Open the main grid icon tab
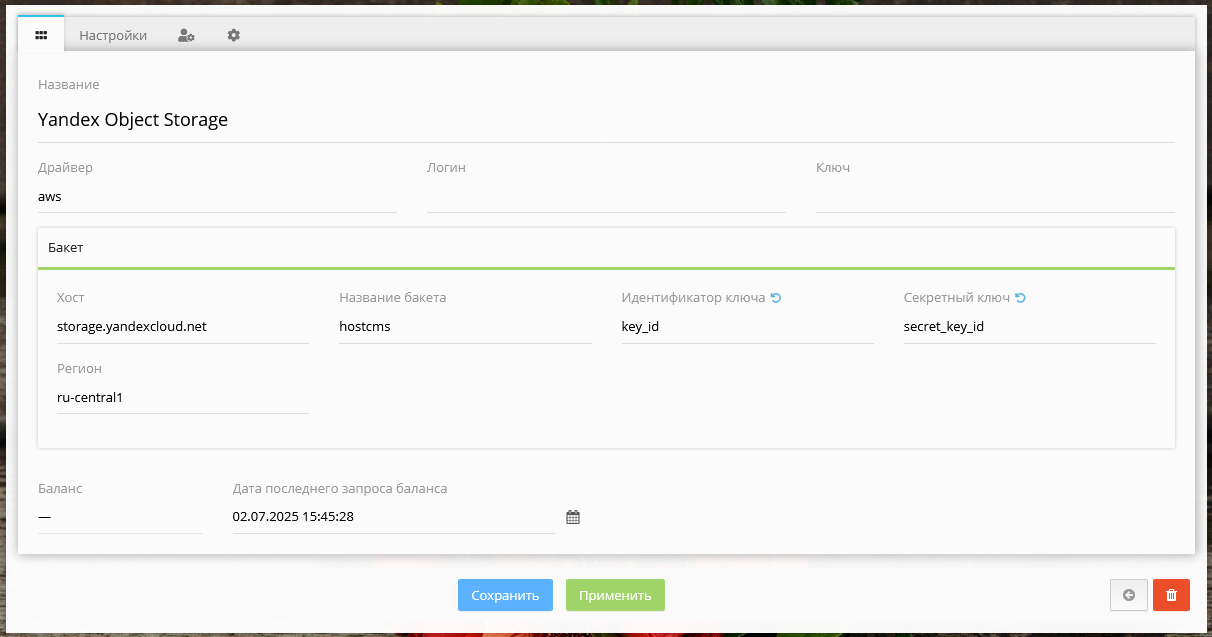1212x637 pixels. [x=41, y=35]
